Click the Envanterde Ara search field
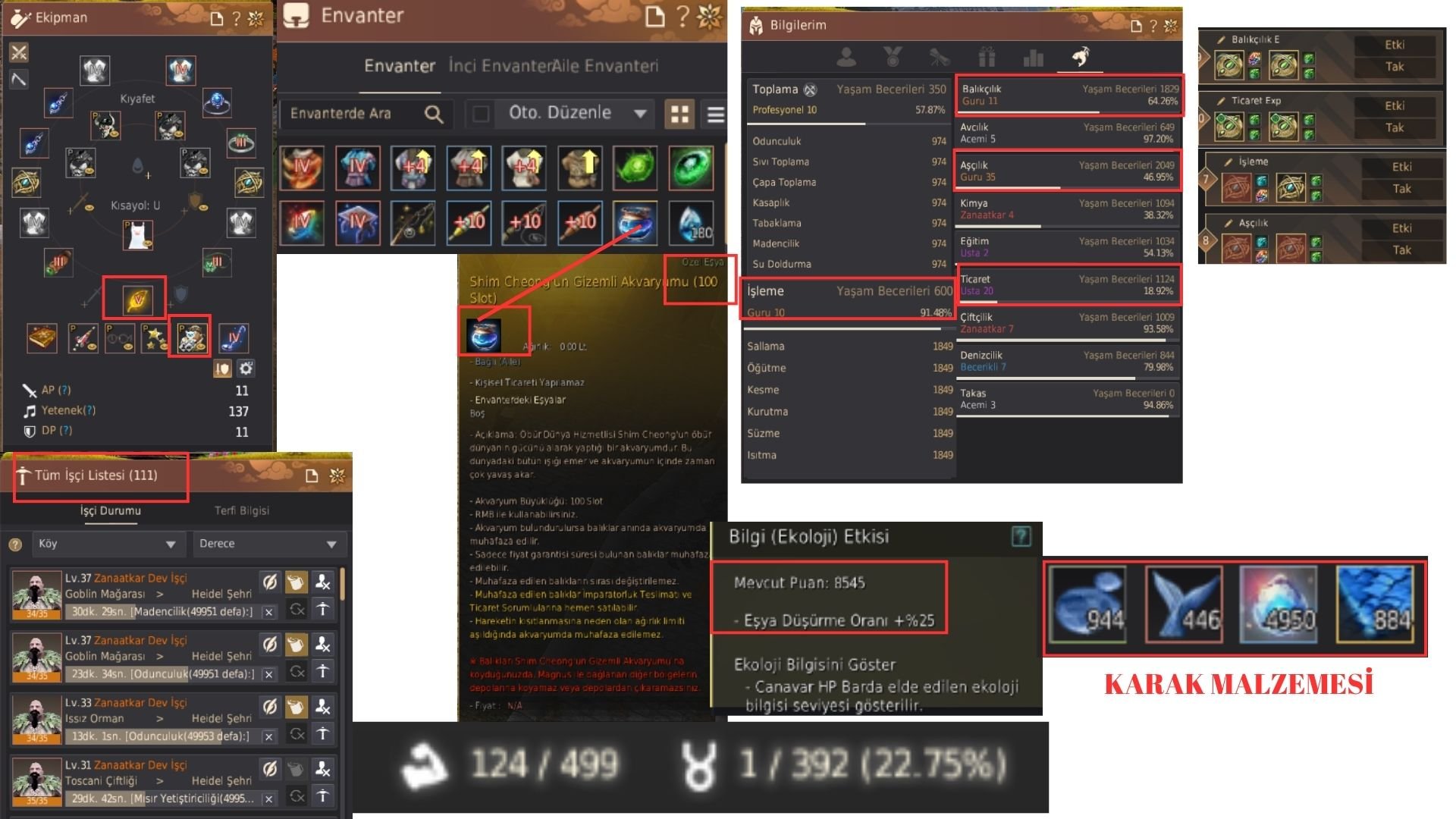The width and height of the screenshot is (1456, 819). click(x=353, y=114)
